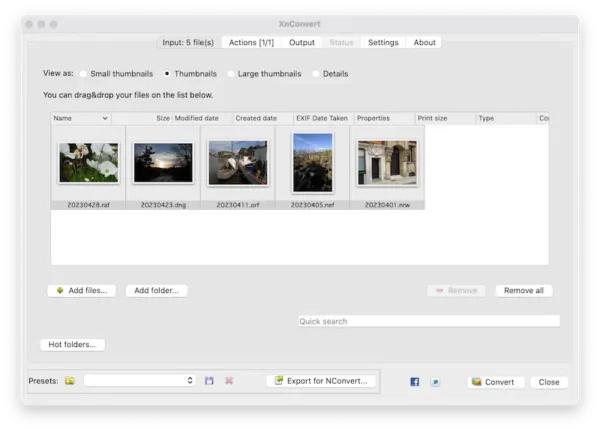Open the Presets dropdown list

click(x=140, y=380)
